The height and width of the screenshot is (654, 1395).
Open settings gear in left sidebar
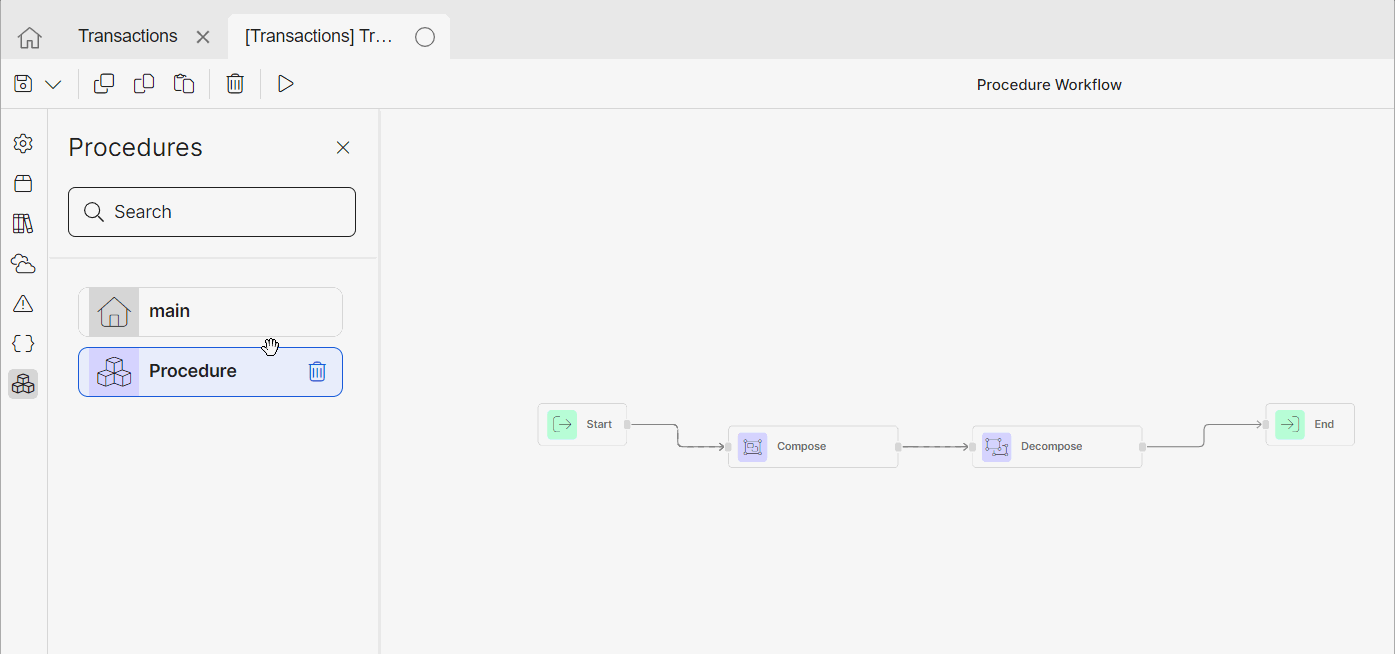[x=23, y=144]
